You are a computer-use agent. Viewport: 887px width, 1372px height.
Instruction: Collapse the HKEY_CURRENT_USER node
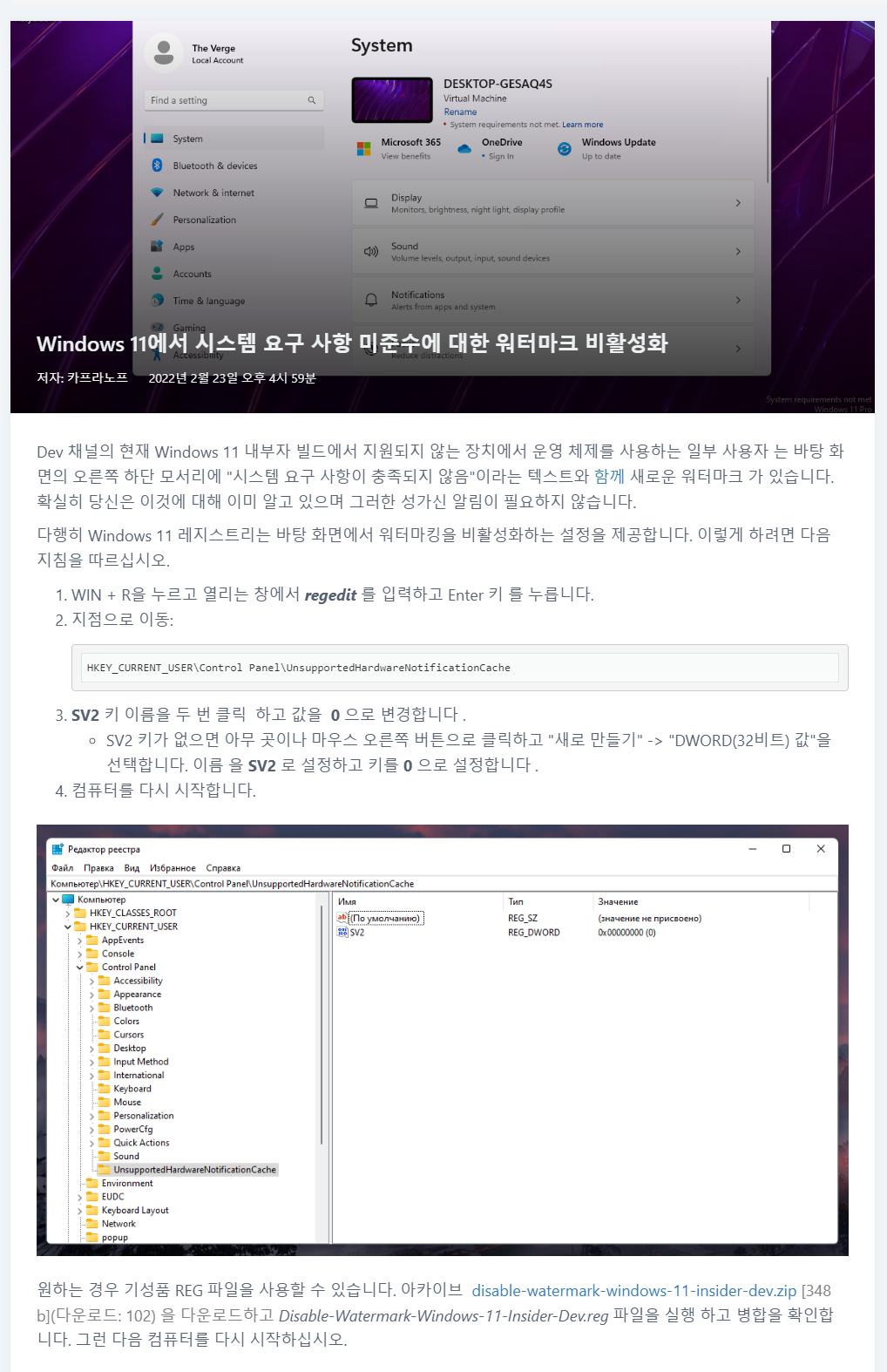pyautogui.click(x=68, y=927)
